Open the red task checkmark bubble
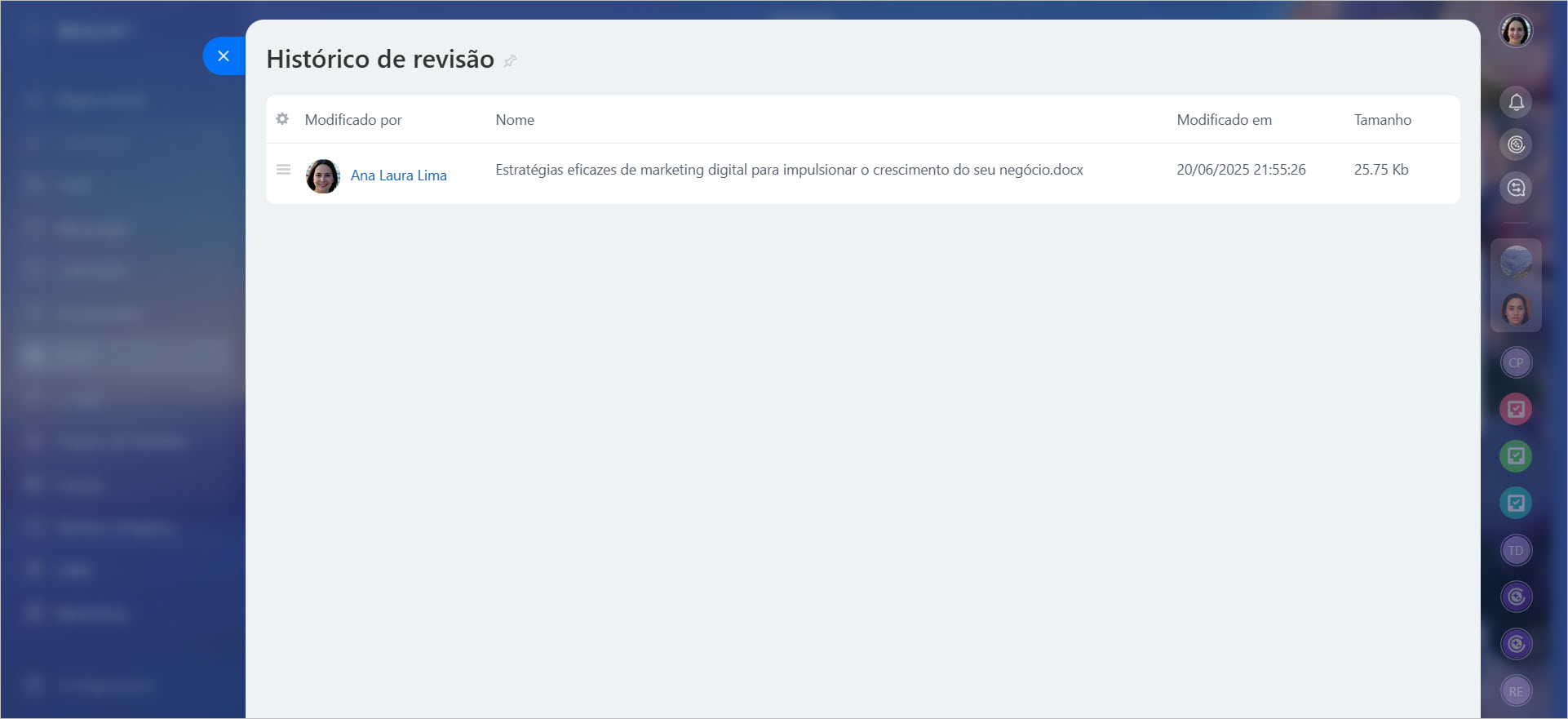 click(x=1516, y=409)
